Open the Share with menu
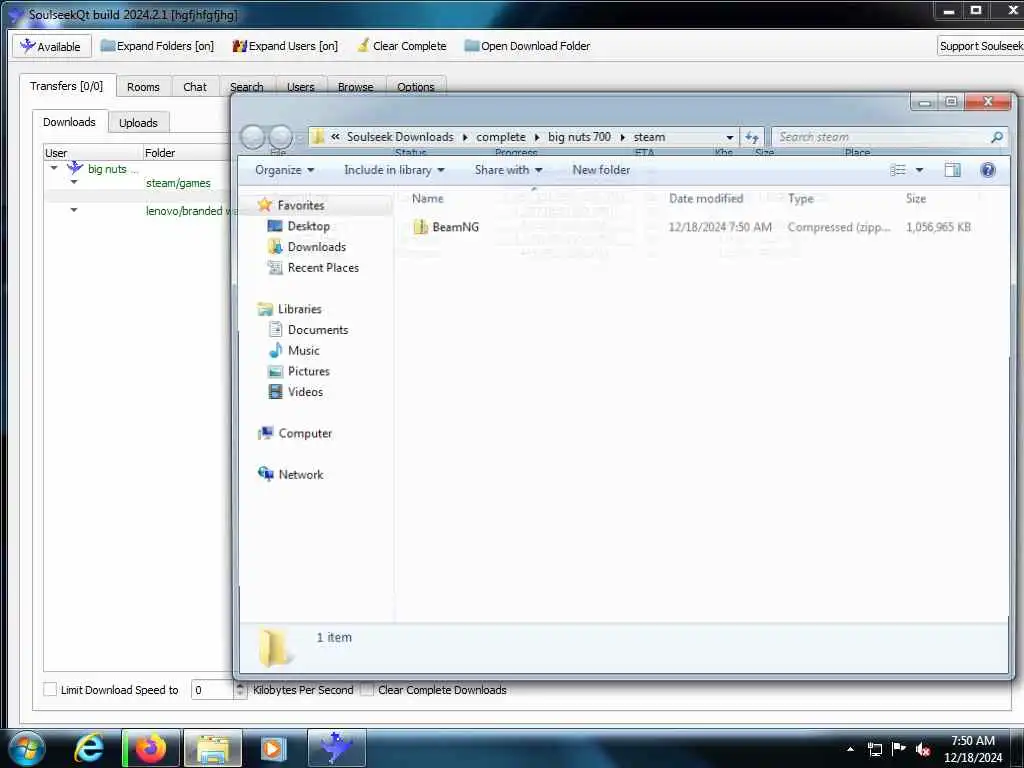Viewport: 1024px width, 768px height. pyautogui.click(x=508, y=170)
